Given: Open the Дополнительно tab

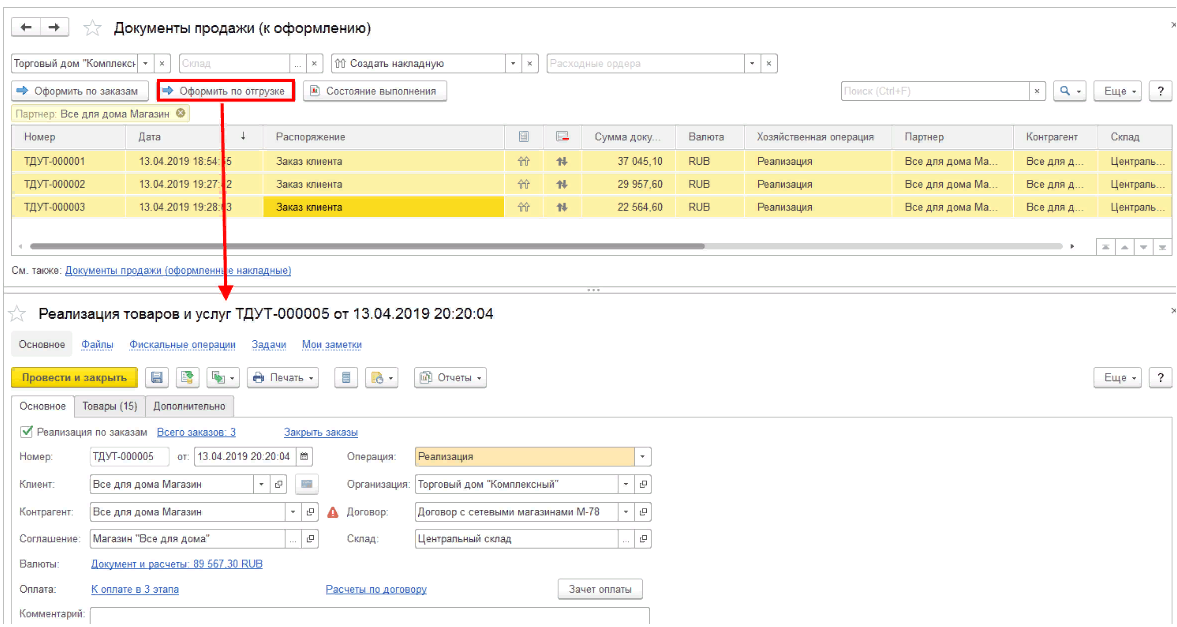Looking at the screenshot, I should click(190, 406).
